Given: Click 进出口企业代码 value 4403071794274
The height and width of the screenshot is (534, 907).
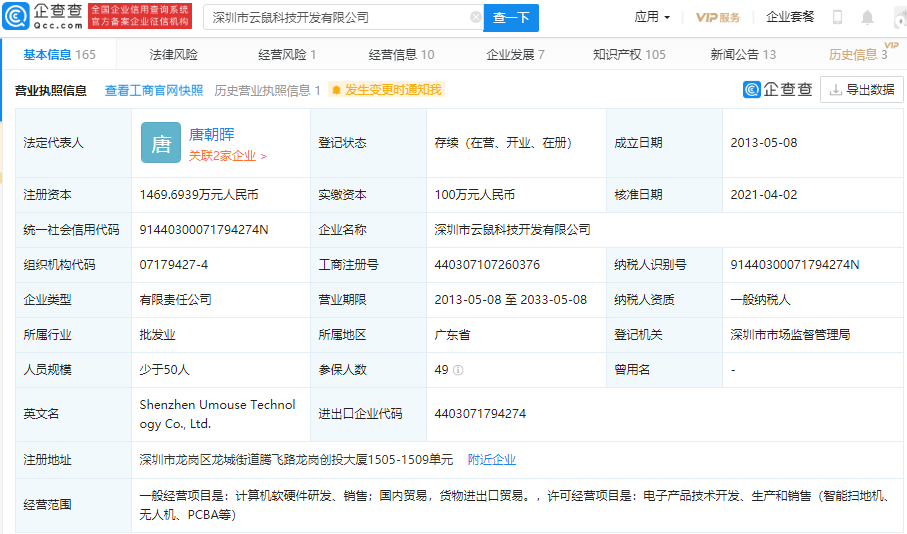Looking at the screenshot, I should (480, 414).
